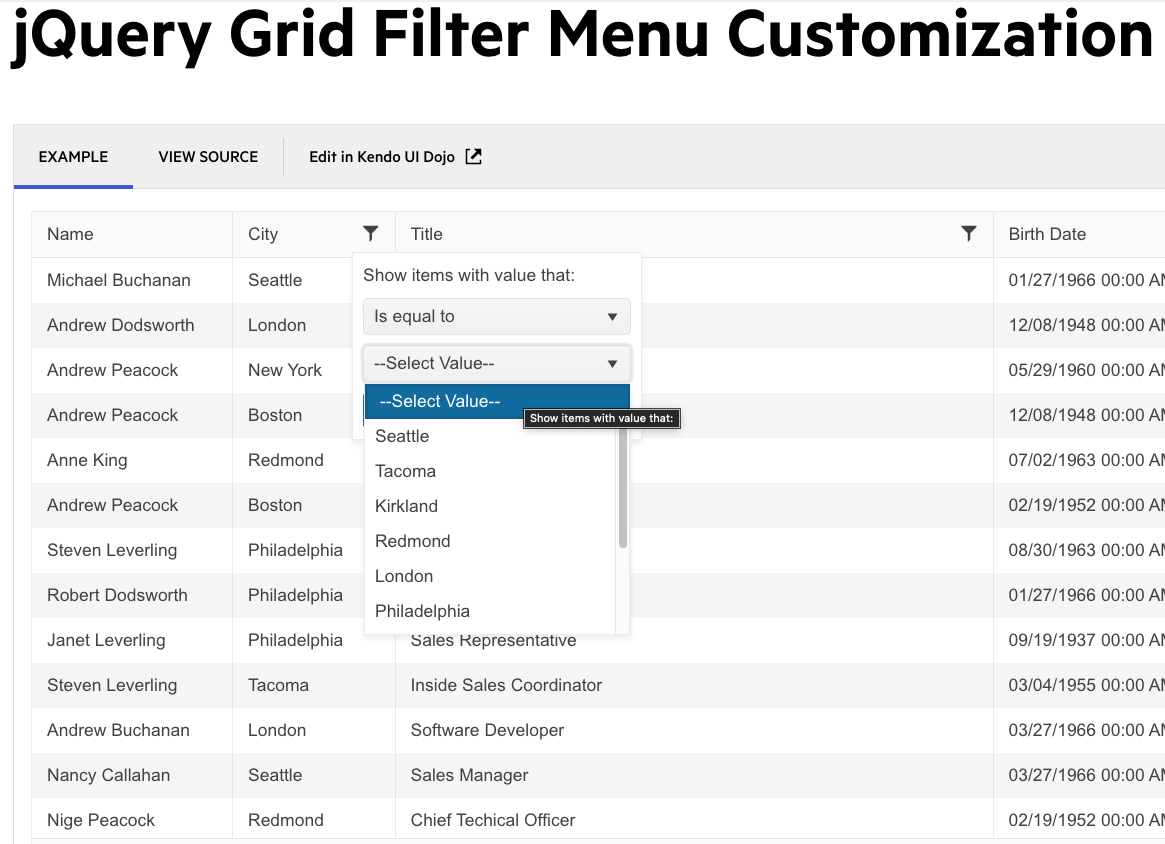The image size is (1165, 844).
Task: Click the dropdown list scrollbar thumb
Action: coord(623,489)
